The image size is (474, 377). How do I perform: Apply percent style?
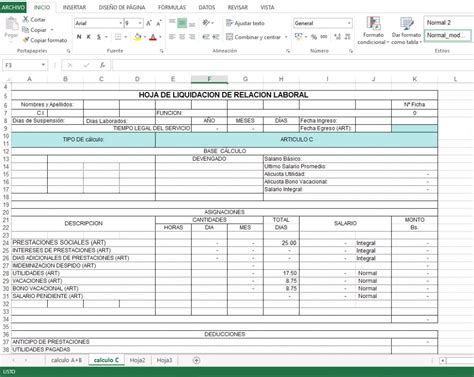(x=314, y=37)
